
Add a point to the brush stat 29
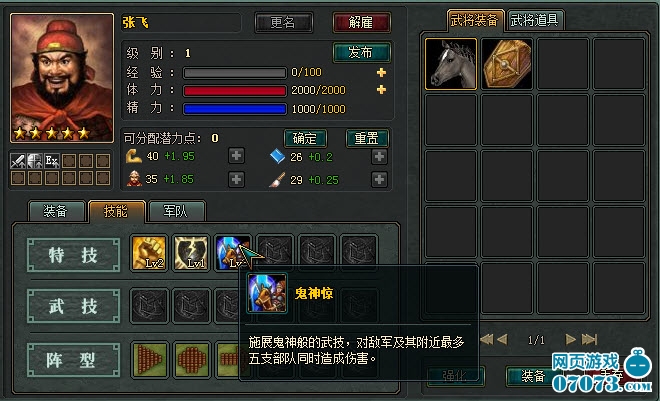379,179
